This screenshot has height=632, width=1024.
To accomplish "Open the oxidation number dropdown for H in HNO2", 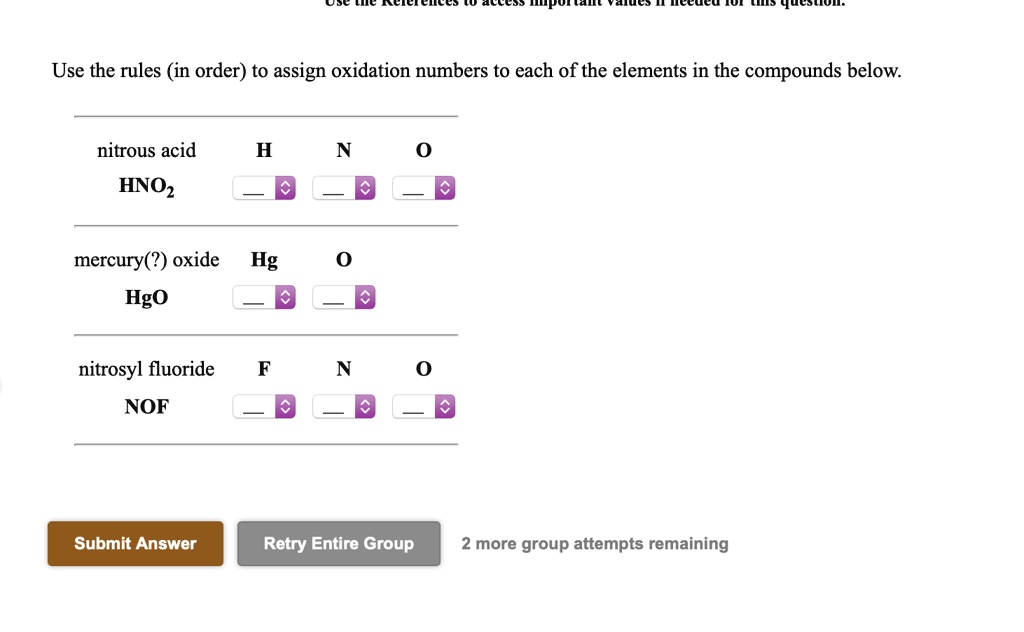I will [x=264, y=187].
